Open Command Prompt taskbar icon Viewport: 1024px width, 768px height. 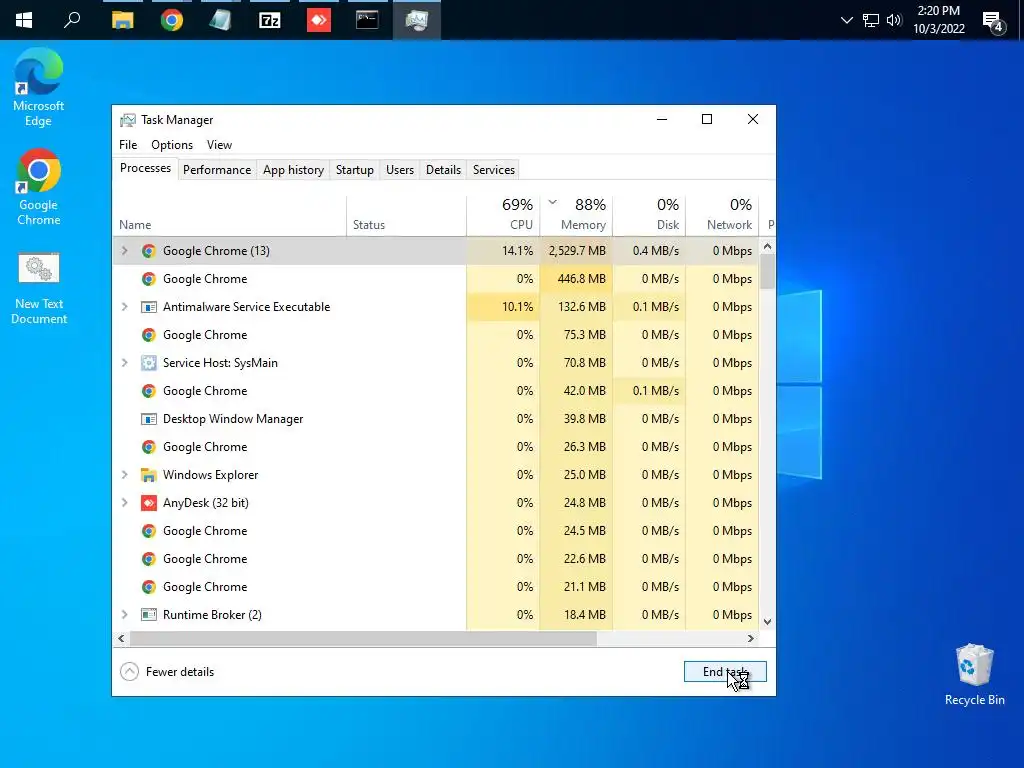367,20
